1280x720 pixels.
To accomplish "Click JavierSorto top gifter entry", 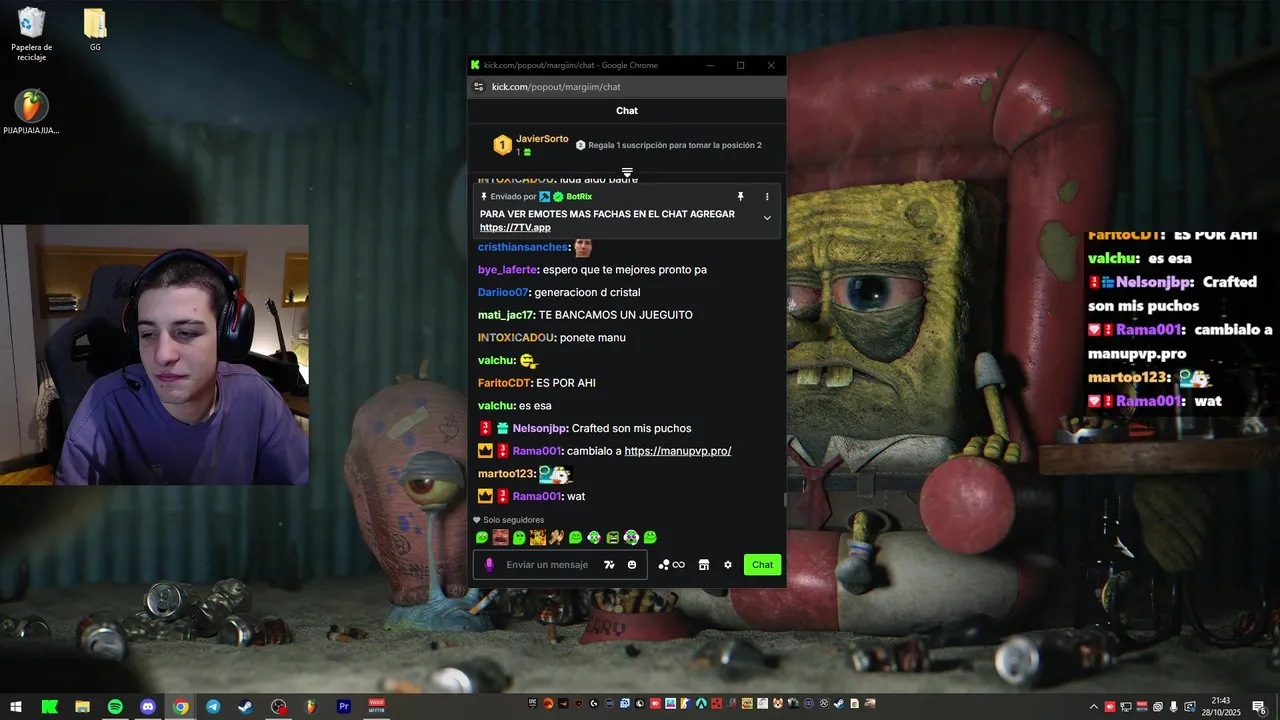I will 531,145.
